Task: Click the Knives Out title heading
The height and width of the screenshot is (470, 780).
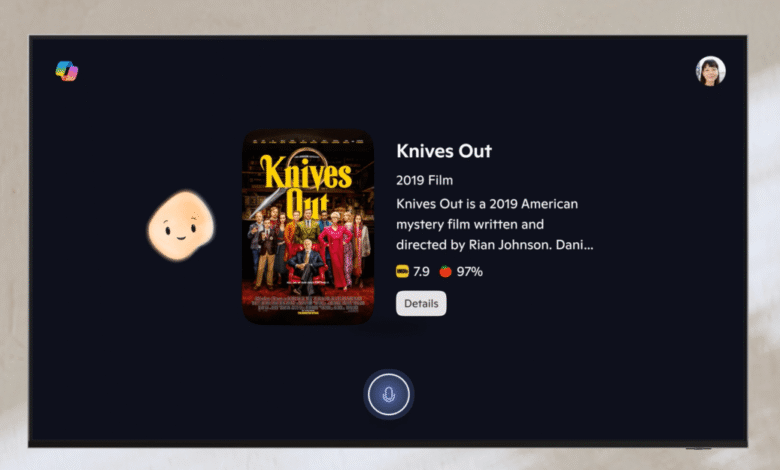Action: [x=444, y=151]
